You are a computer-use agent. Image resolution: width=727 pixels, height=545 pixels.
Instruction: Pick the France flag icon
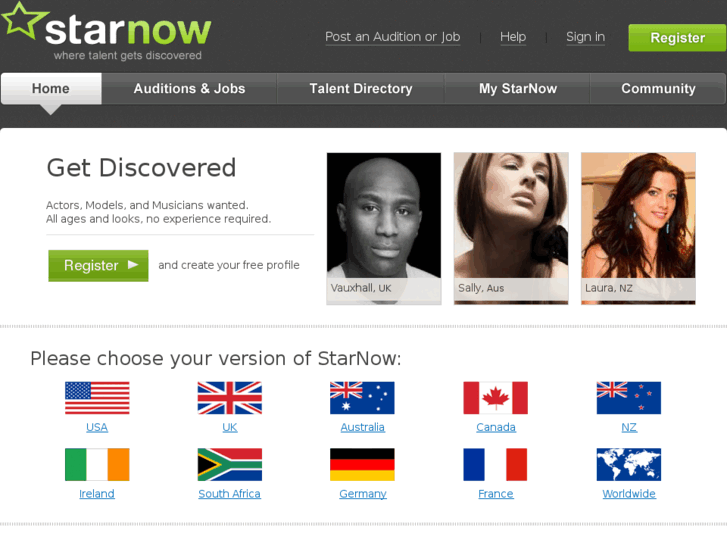(495, 464)
